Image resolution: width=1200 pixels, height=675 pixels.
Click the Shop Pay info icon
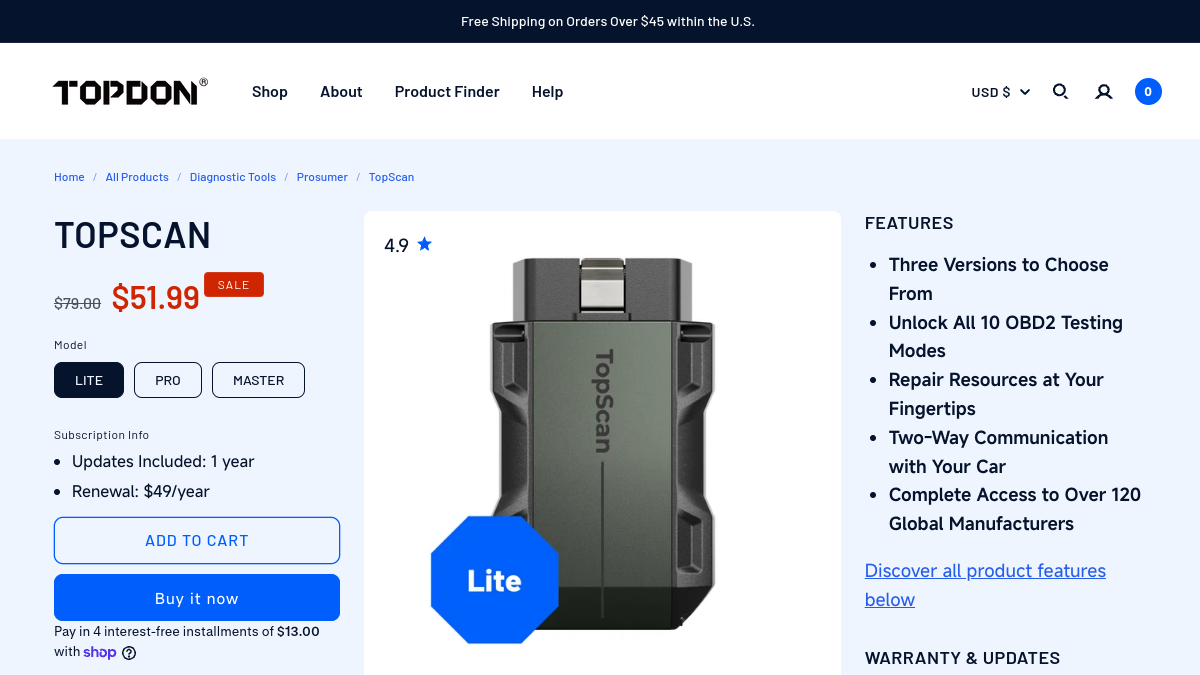pos(129,653)
